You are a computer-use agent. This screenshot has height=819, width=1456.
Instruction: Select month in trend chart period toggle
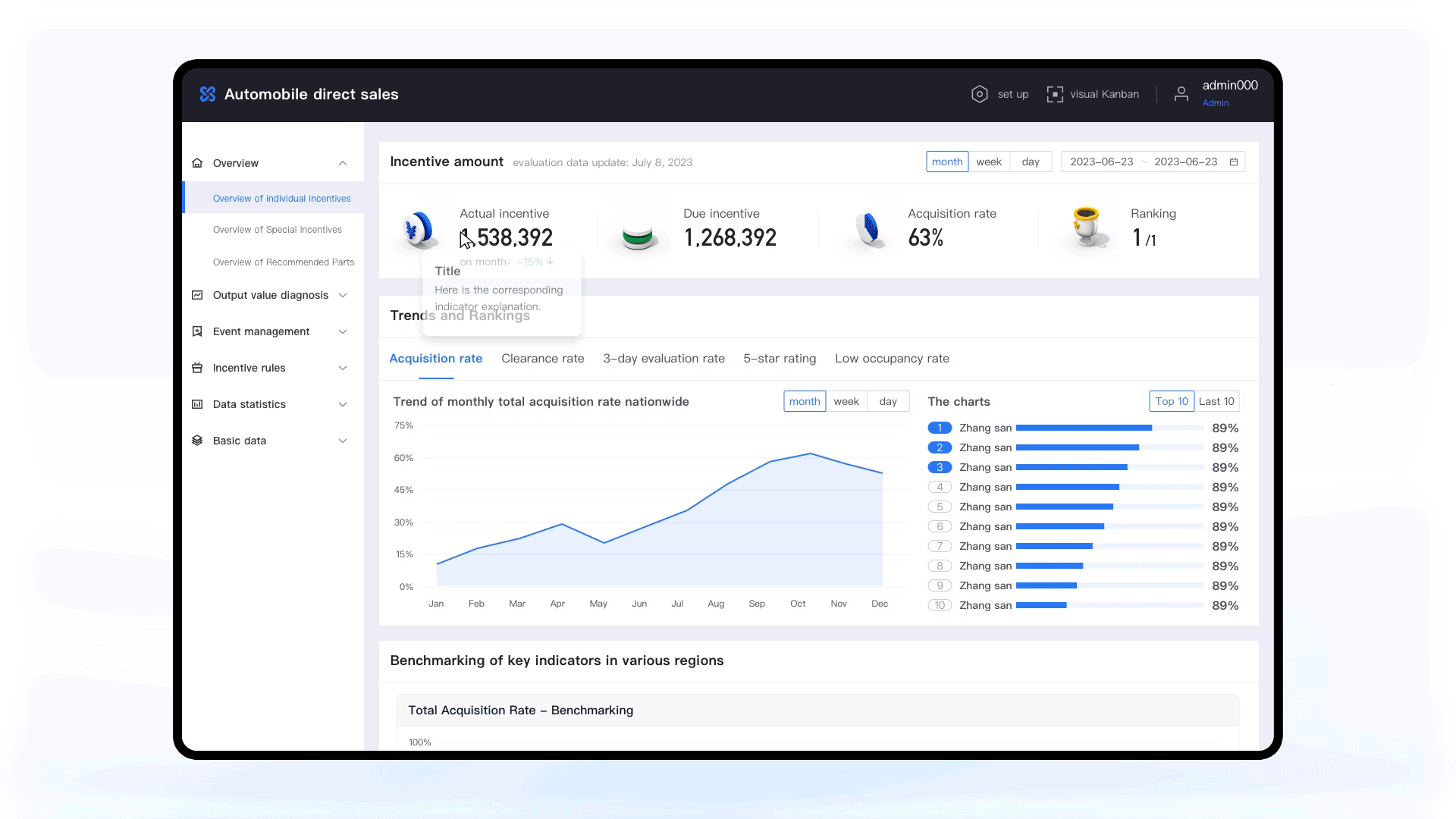click(805, 401)
